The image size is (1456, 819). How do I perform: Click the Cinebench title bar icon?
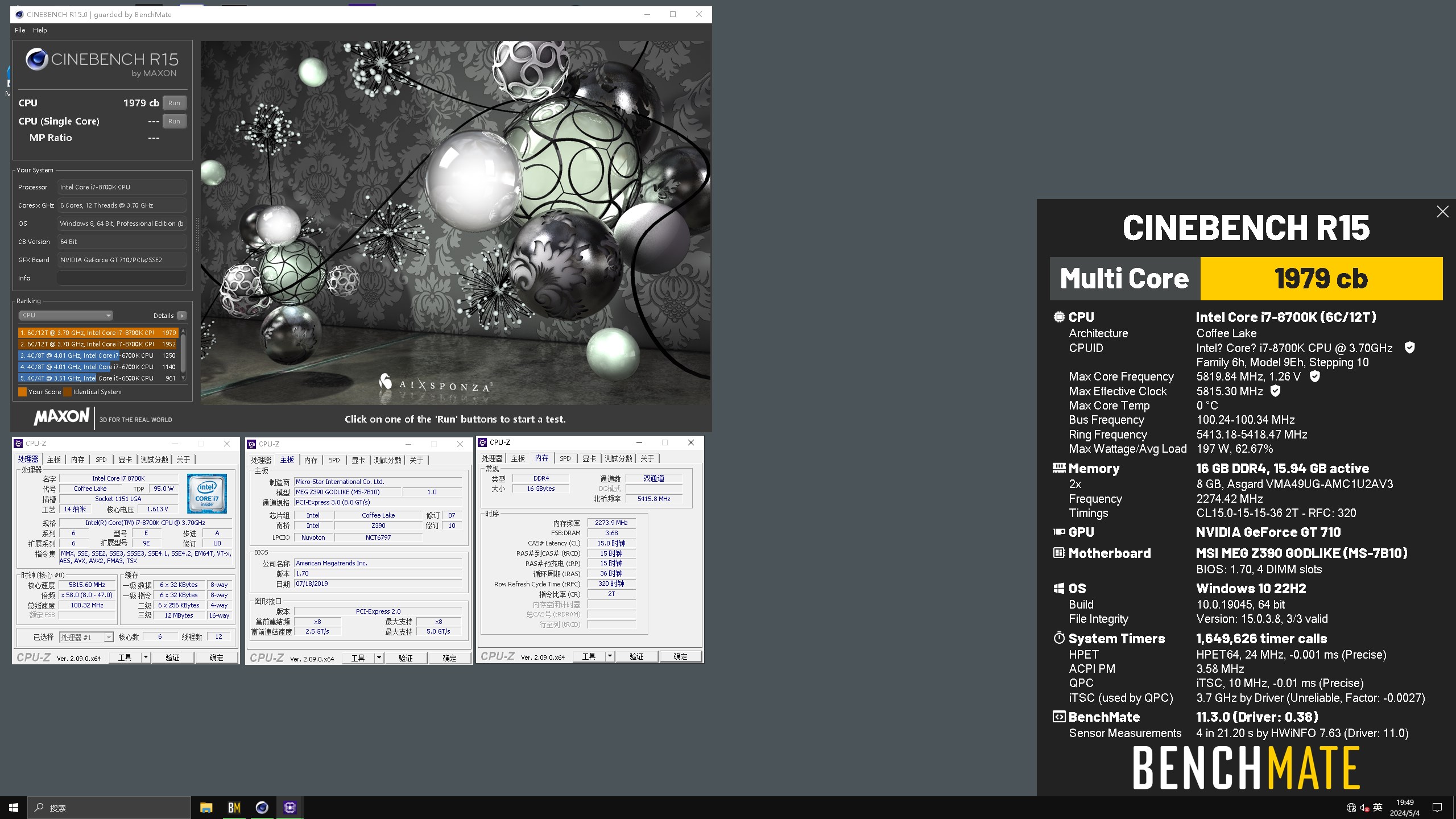[x=19, y=15]
